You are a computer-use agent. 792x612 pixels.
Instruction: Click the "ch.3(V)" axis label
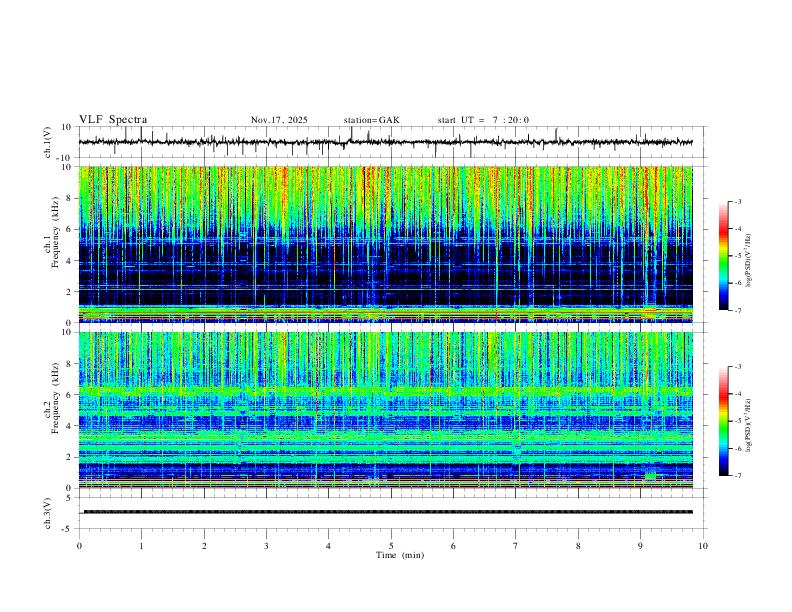(48, 513)
